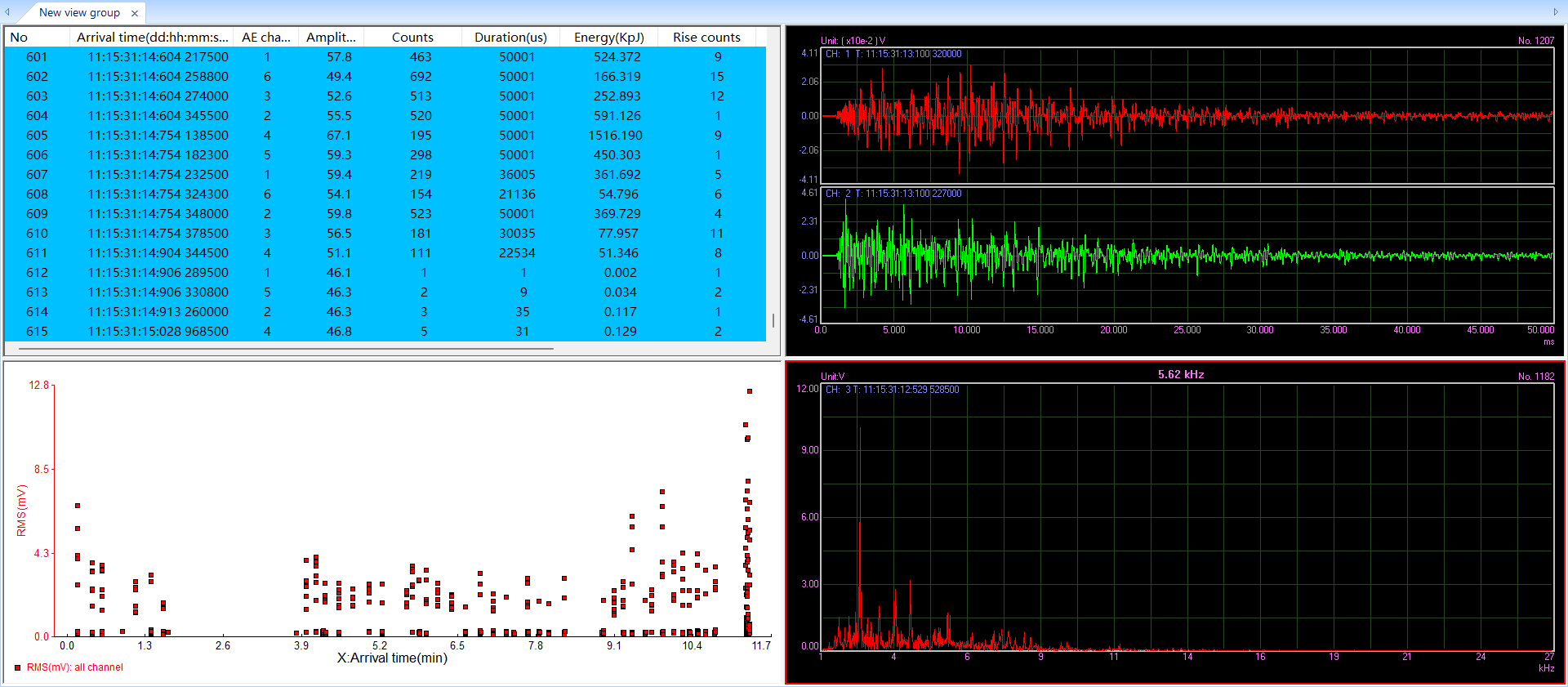Click the right tab scroll arrow
The image size is (1568, 687).
coord(1556,12)
